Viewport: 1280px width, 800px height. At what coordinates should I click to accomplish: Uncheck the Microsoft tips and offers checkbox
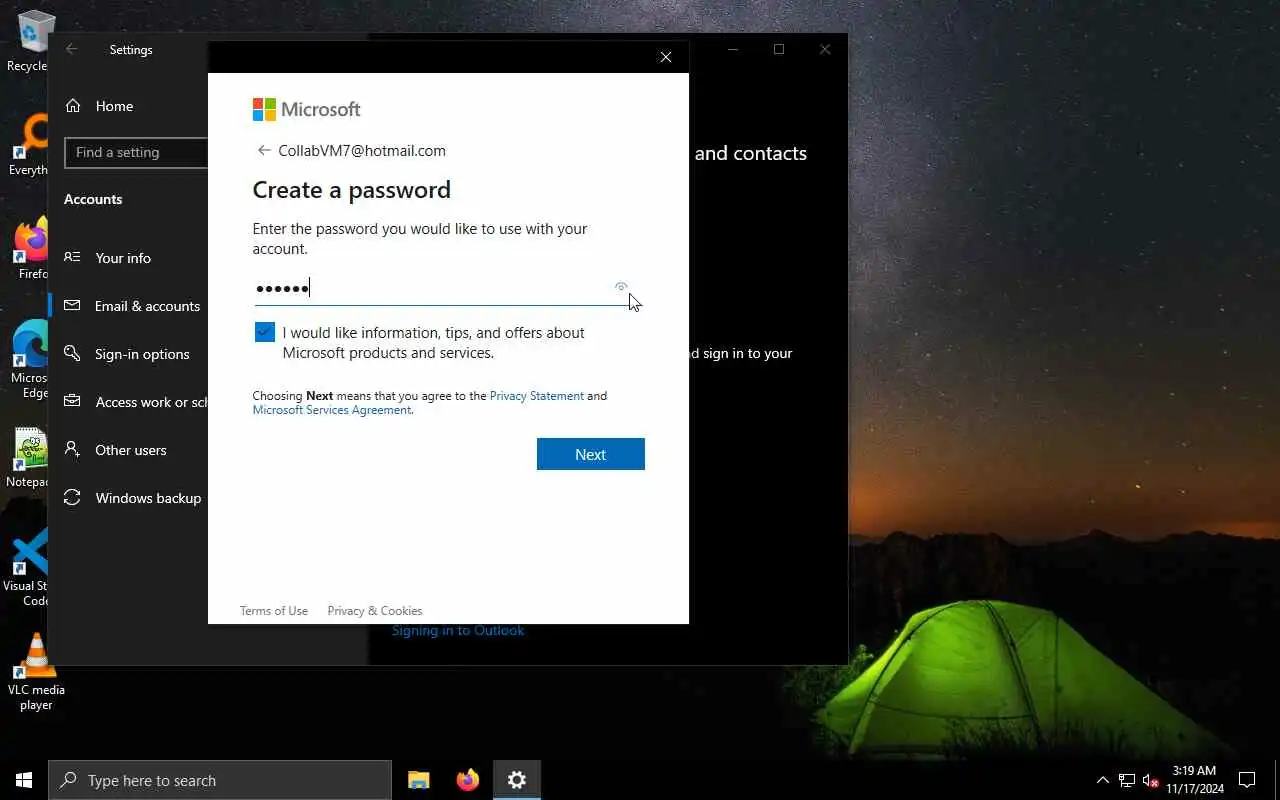coord(264,332)
